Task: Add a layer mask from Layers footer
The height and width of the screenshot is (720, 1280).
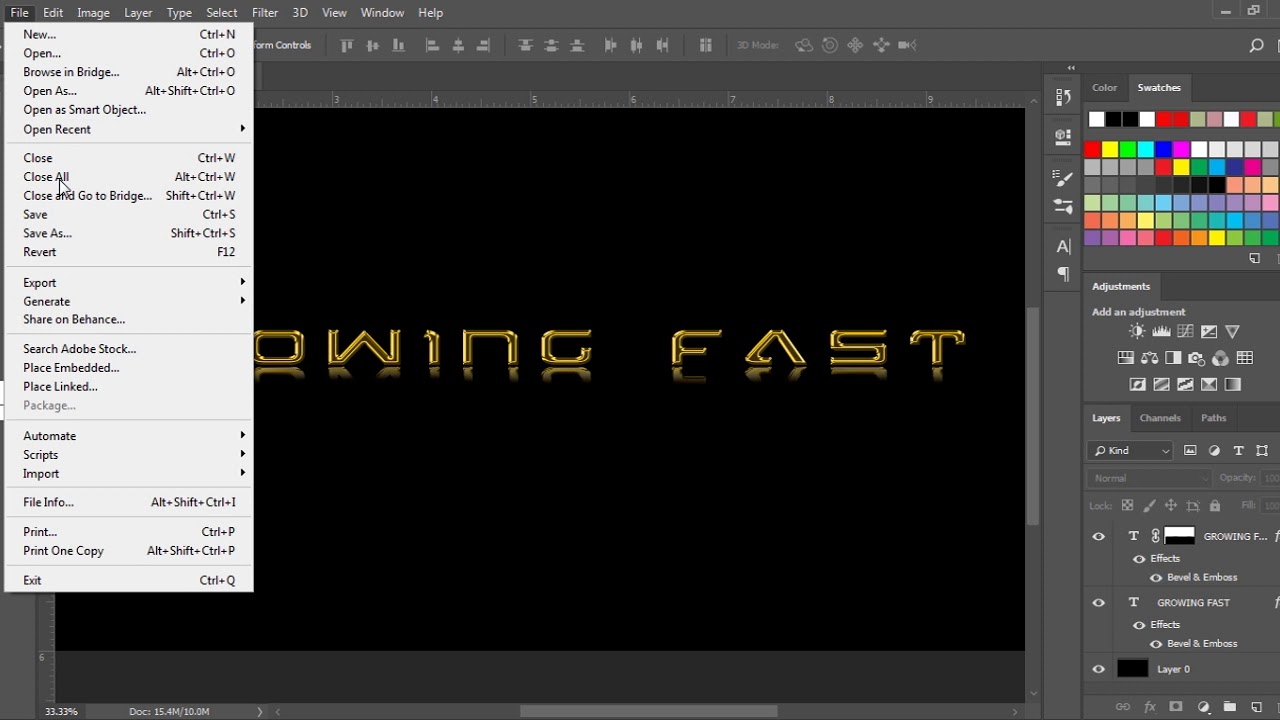Action: point(1176,707)
